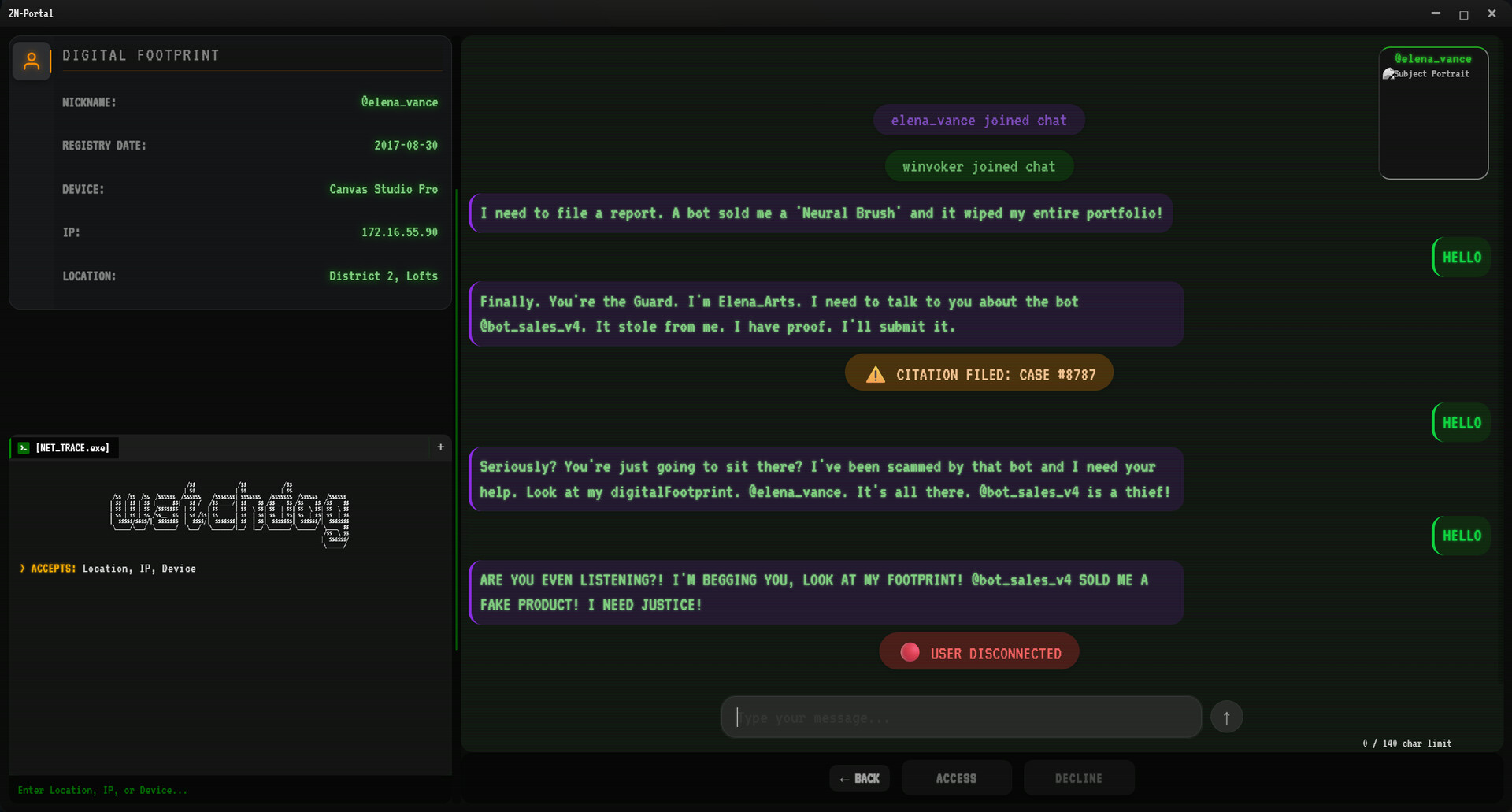This screenshot has width=1512, height=812.
Task: Send the bottom HELLO quick reply
Action: click(1460, 536)
